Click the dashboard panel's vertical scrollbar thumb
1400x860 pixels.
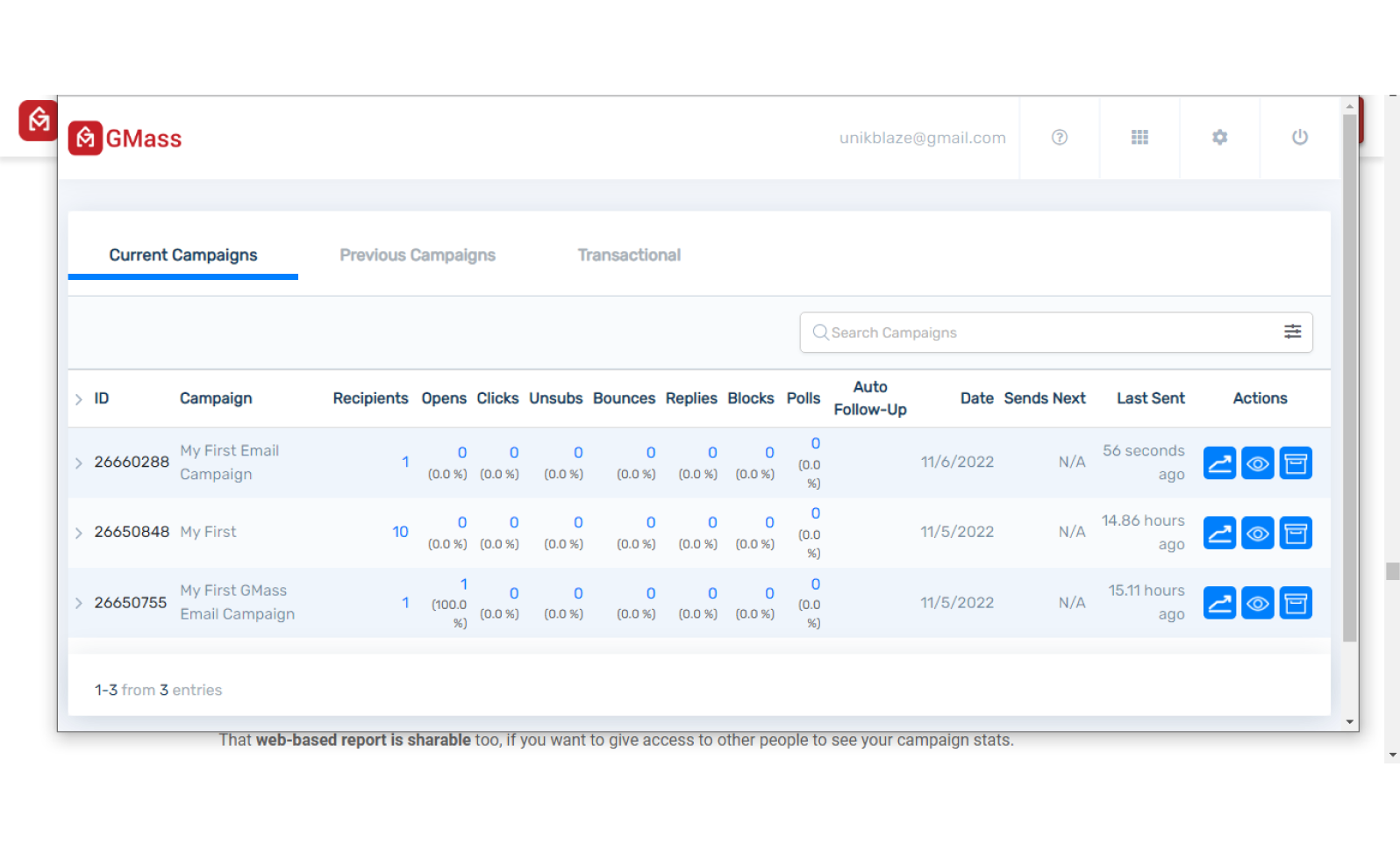pos(1350,377)
